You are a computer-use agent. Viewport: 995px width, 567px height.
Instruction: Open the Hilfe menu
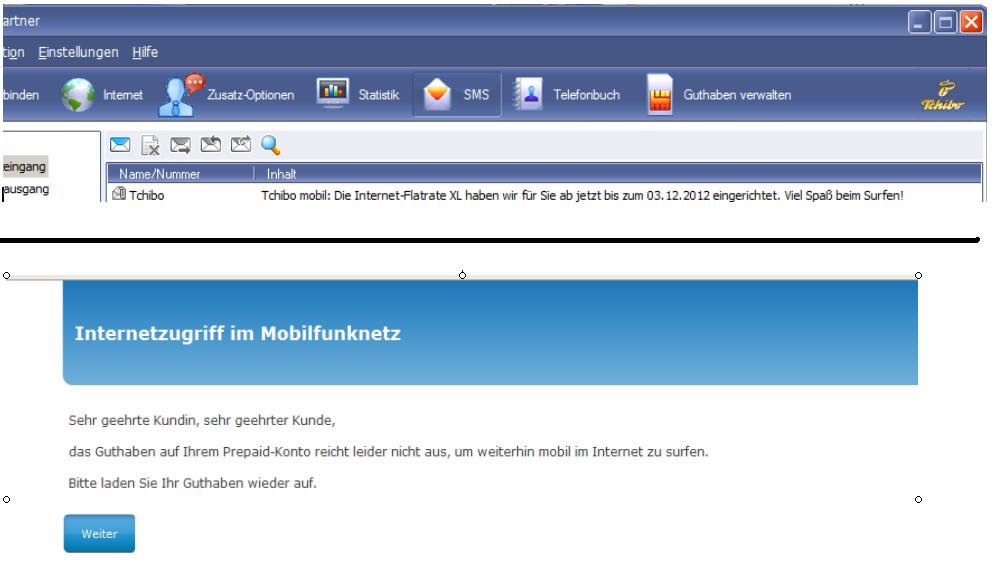[145, 52]
